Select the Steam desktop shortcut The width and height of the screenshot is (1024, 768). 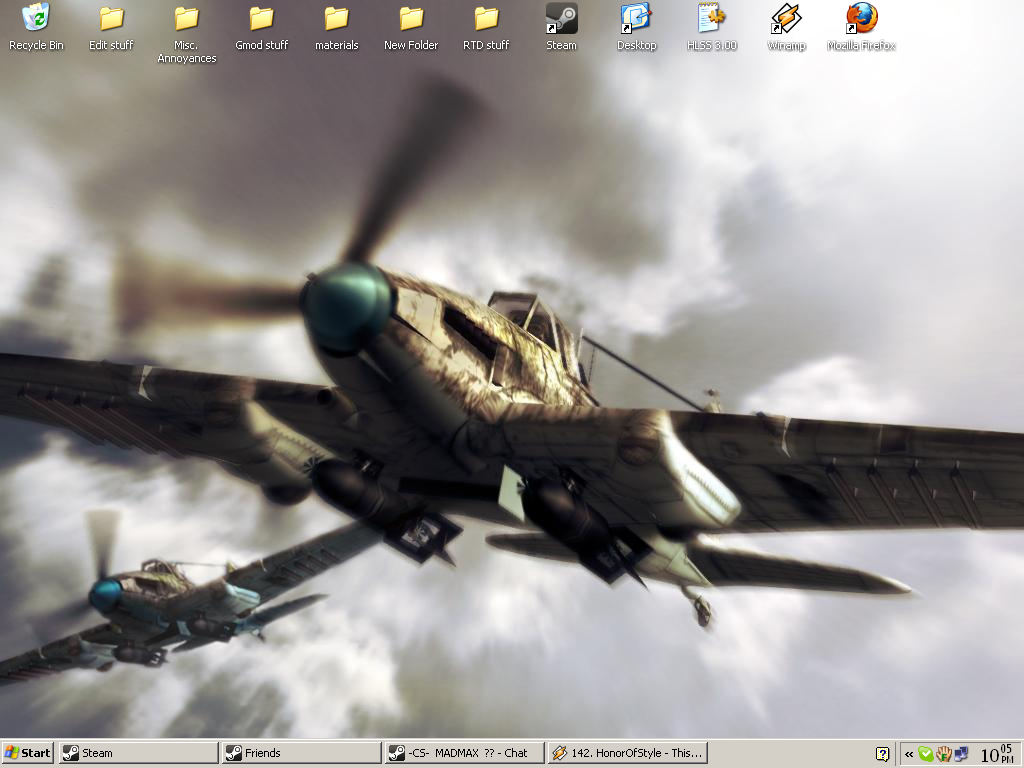pyautogui.click(x=561, y=19)
